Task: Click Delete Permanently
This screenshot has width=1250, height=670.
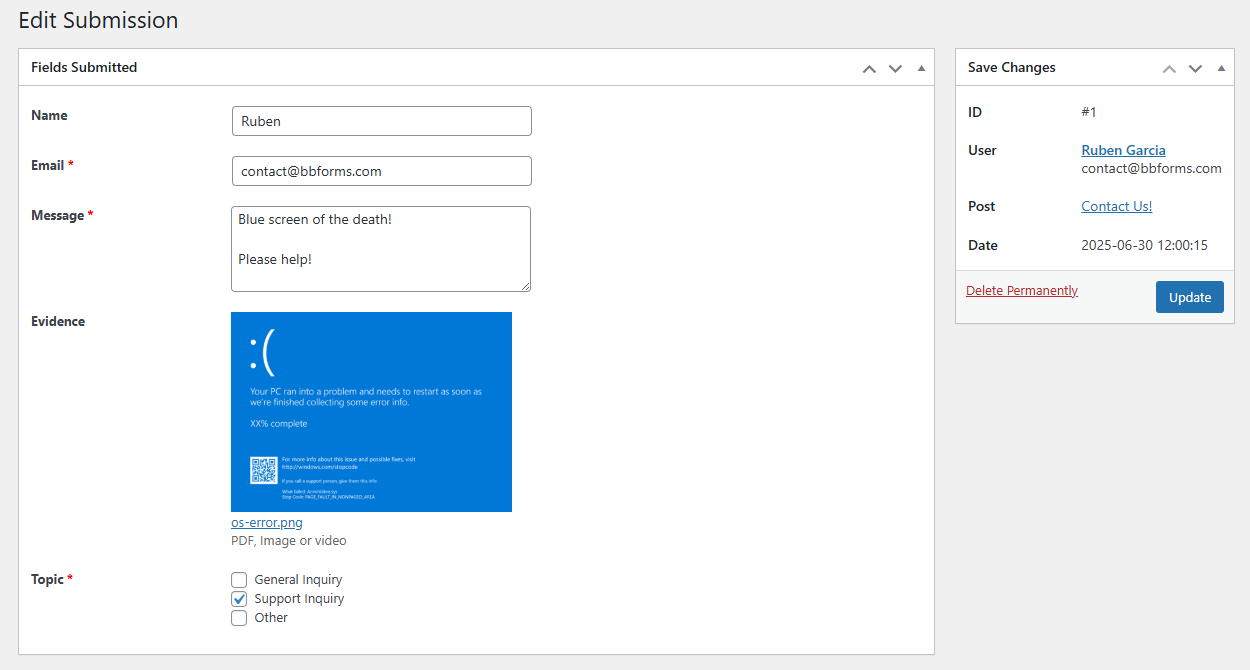Action: click(x=1021, y=290)
